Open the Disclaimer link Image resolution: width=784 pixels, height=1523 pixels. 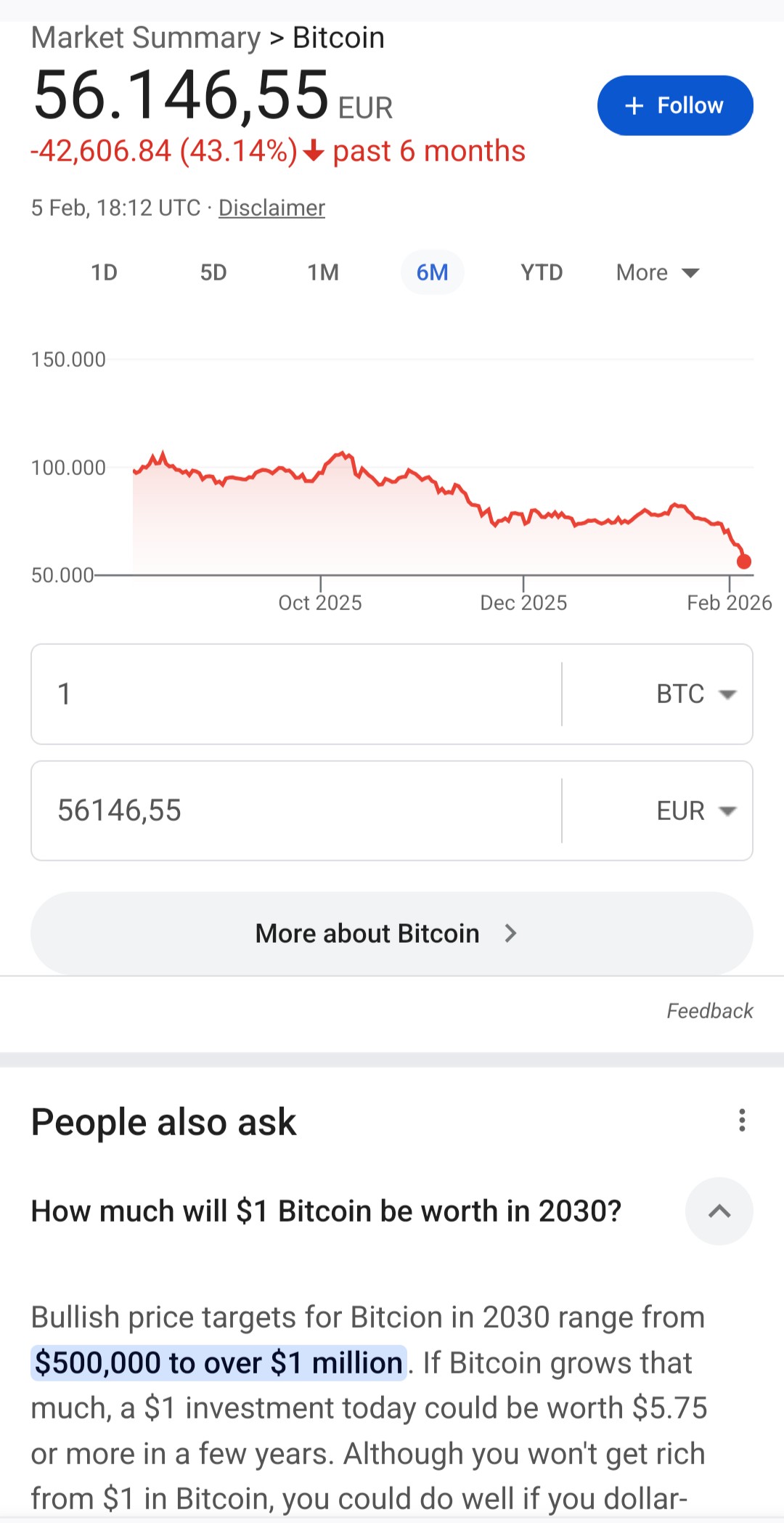(271, 208)
